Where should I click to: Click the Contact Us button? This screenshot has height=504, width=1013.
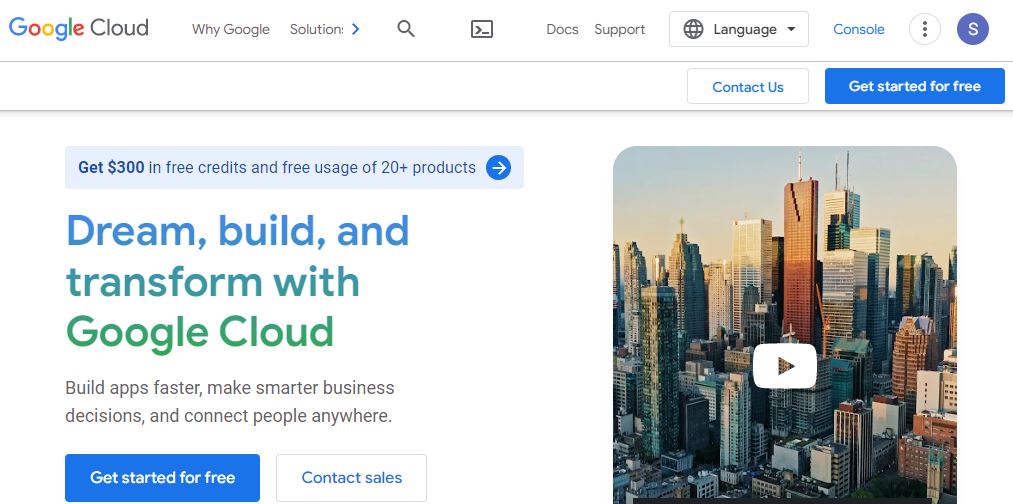click(x=747, y=87)
